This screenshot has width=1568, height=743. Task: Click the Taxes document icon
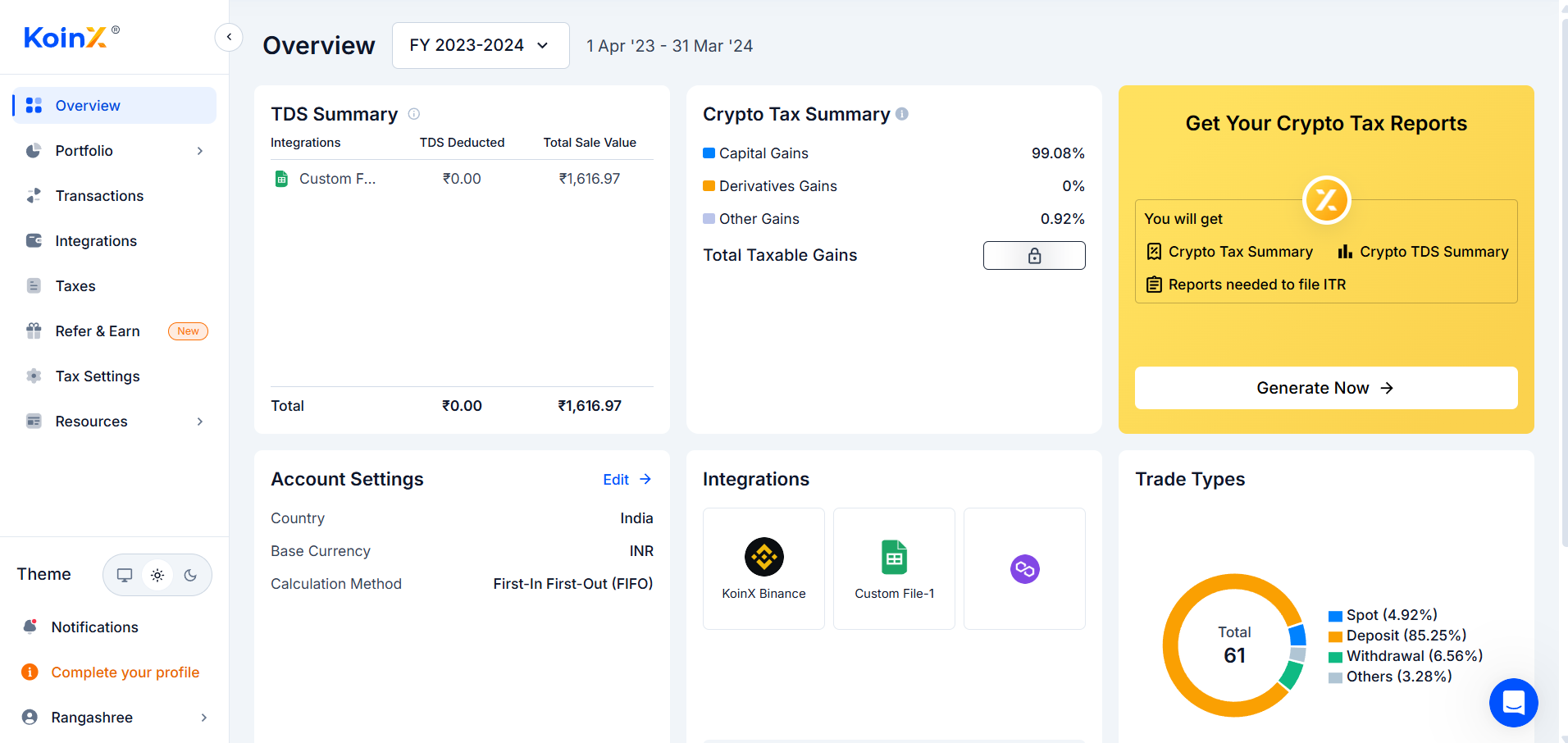click(34, 285)
